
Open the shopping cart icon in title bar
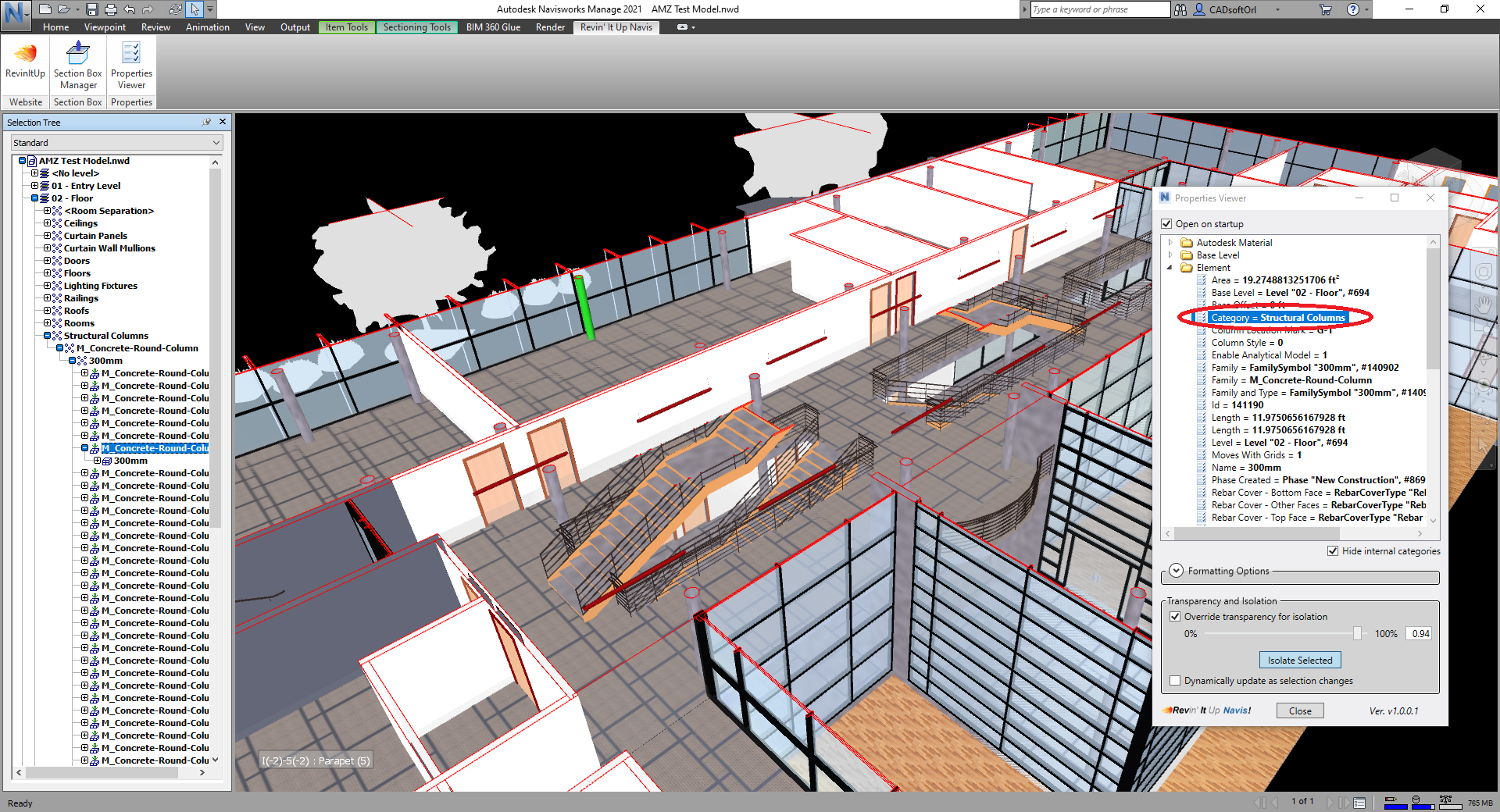point(1326,9)
